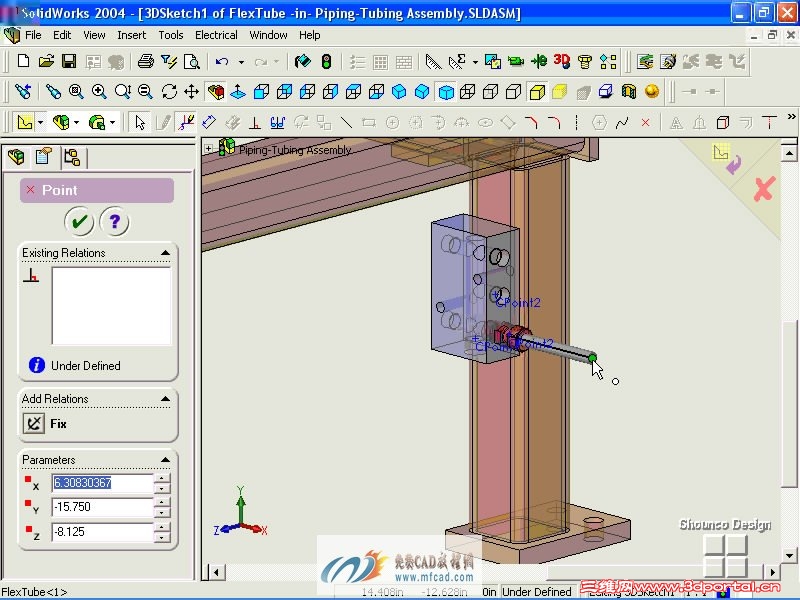Select the Spline sketch tool
Screen dimensions: 800x600
[622, 122]
